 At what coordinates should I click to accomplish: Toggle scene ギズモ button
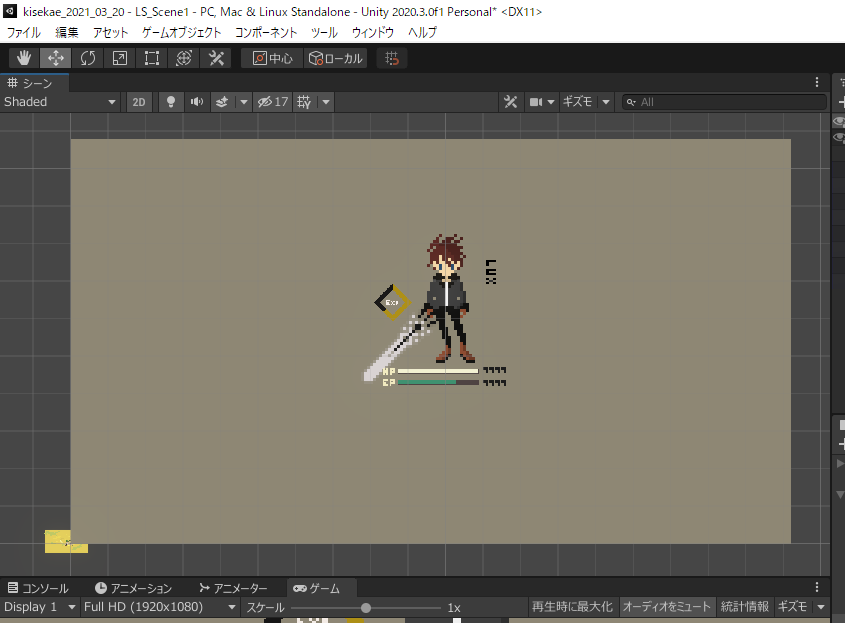(x=578, y=102)
